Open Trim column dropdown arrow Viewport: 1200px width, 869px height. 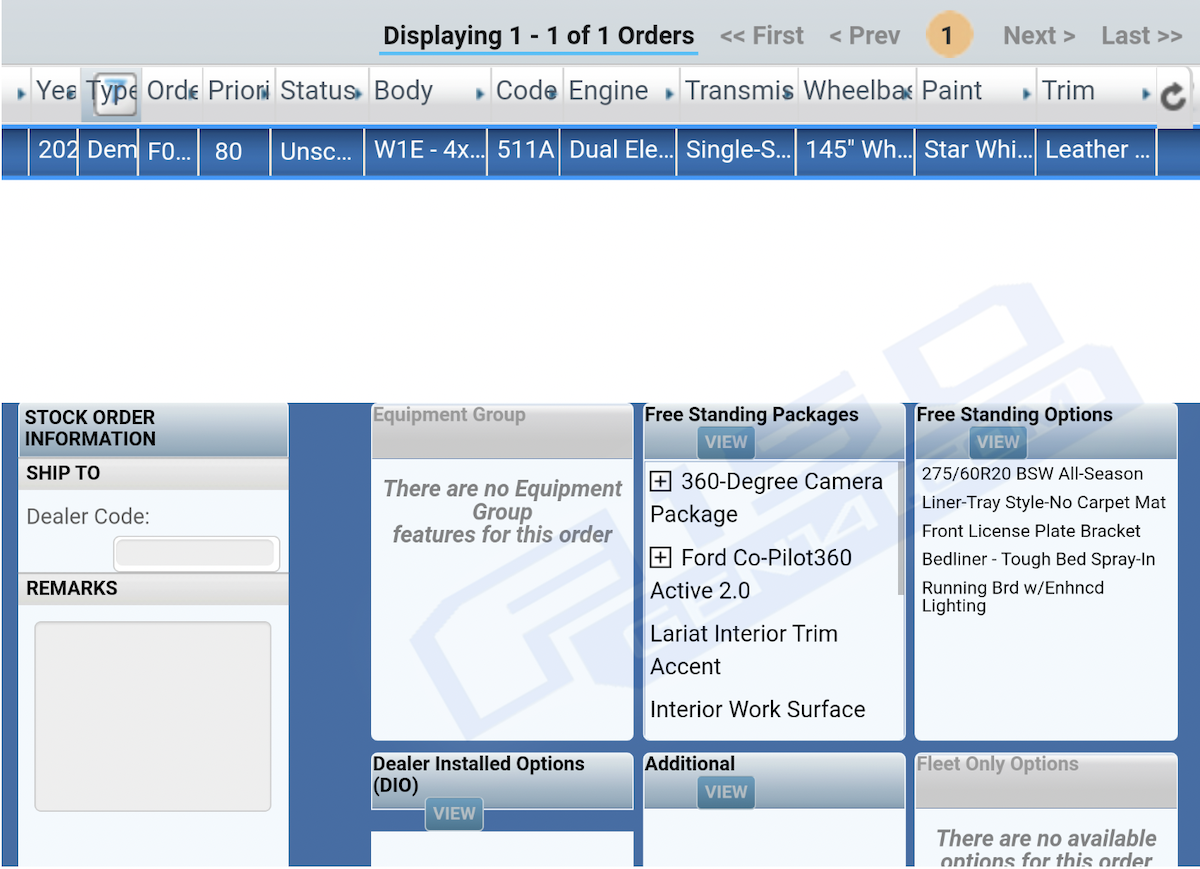(x=1146, y=94)
